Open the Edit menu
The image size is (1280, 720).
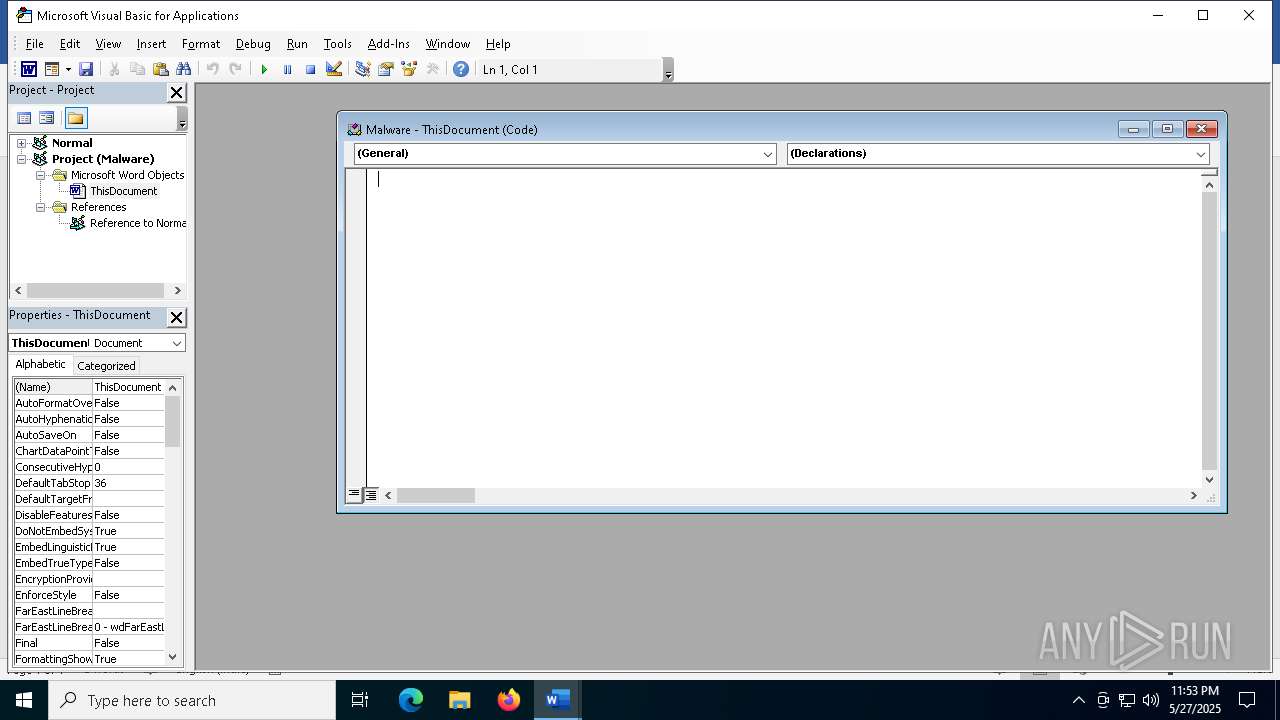click(70, 44)
